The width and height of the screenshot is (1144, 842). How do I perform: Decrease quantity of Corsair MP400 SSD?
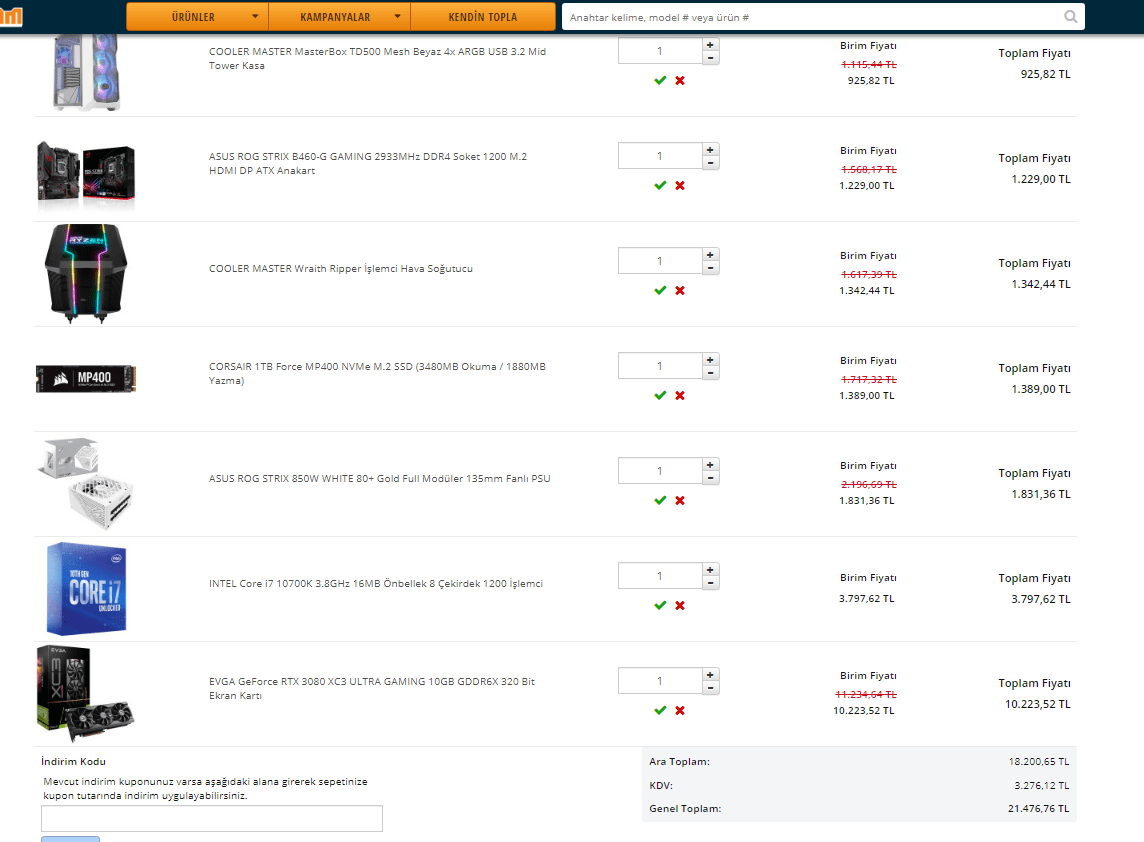click(711, 373)
